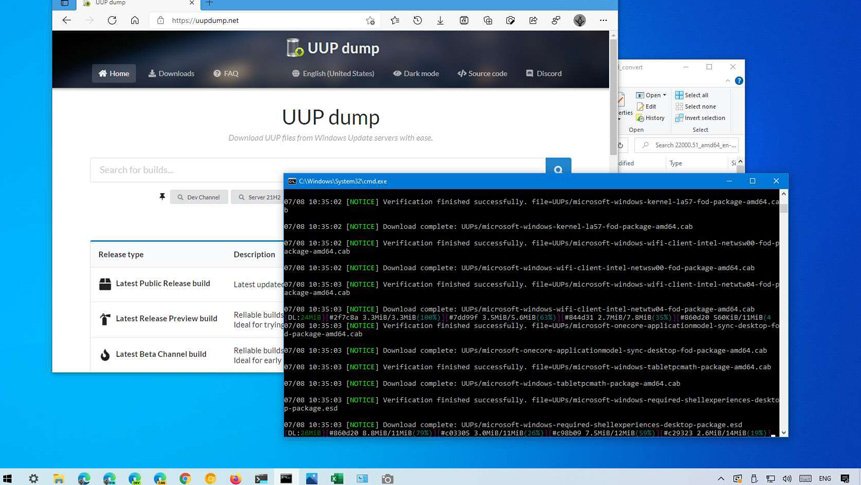Show hidden system tray icons
This screenshot has height=485, width=861.
pyautogui.click(x=721, y=478)
